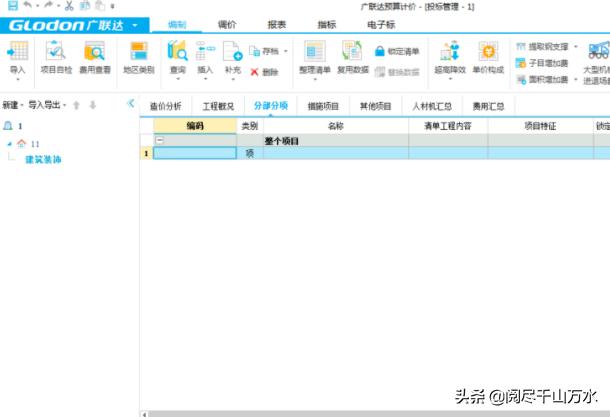Click the 存档 archive button
Viewport: 610px width, 417px height.
tap(265, 51)
